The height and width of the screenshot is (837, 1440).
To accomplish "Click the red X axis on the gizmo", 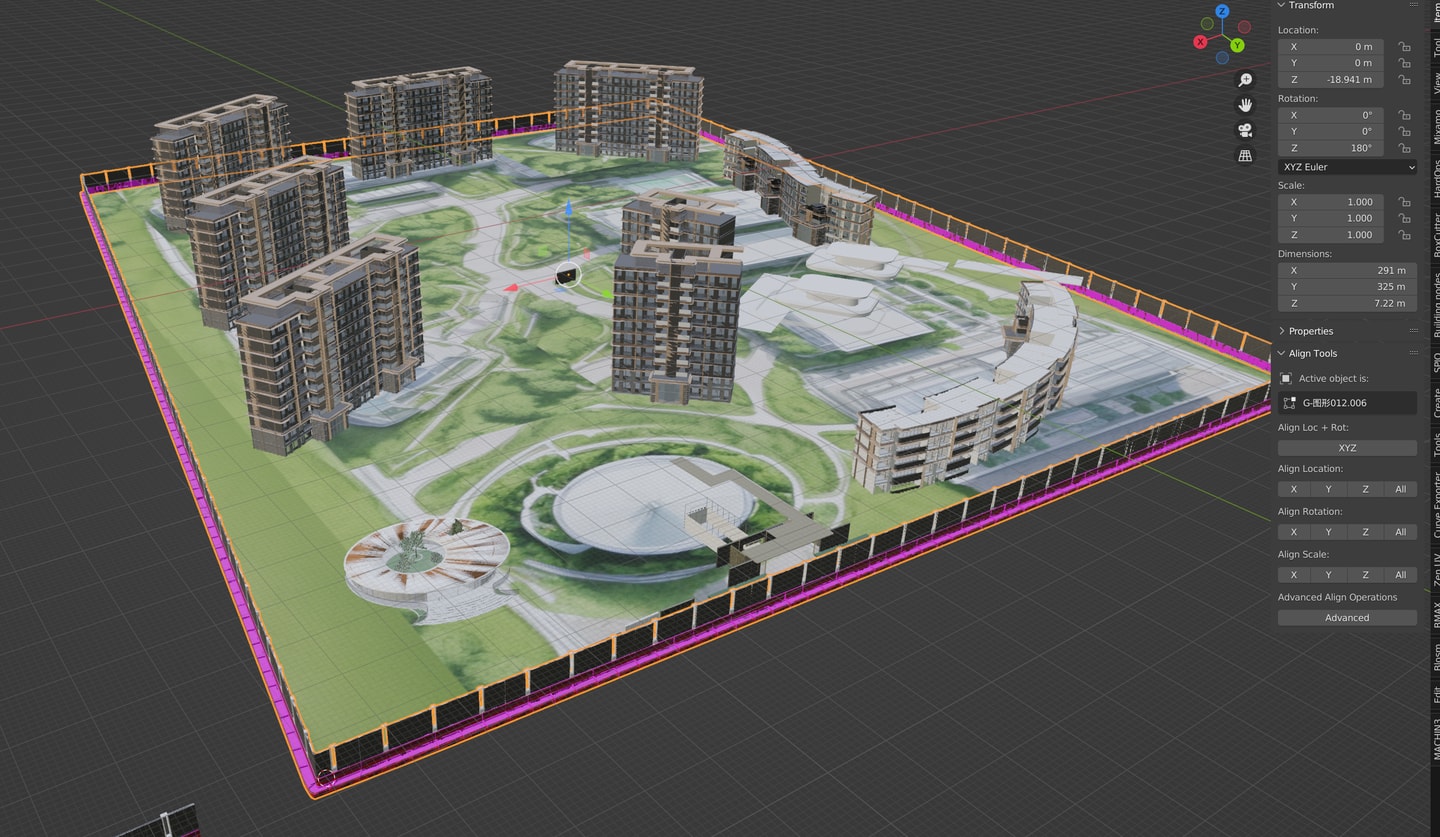I will pyautogui.click(x=1200, y=42).
